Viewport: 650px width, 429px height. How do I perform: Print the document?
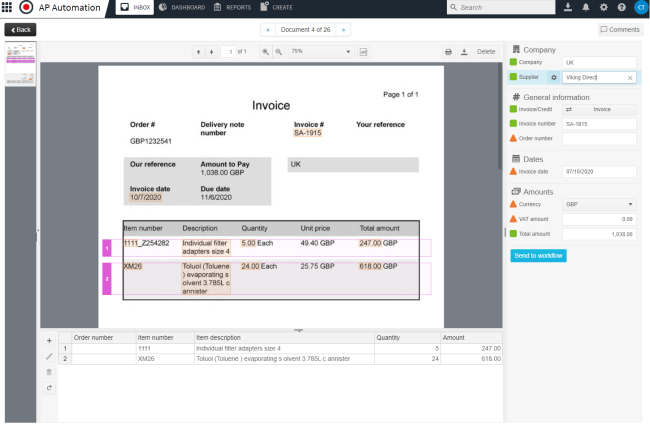(448, 52)
